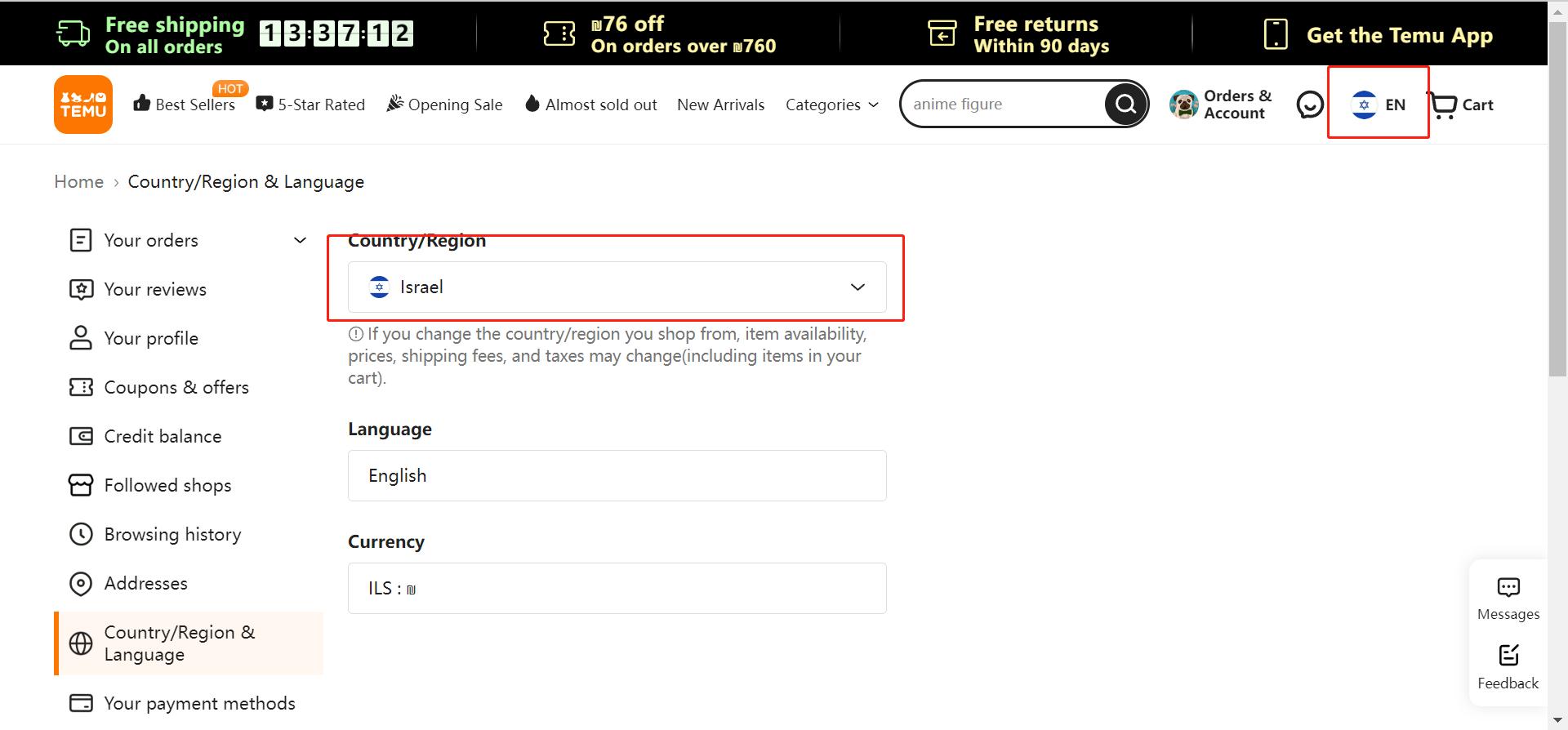This screenshot has width=1568, height=730.
Task: Browse New Arrivals
Action: [x=721, y=105]
